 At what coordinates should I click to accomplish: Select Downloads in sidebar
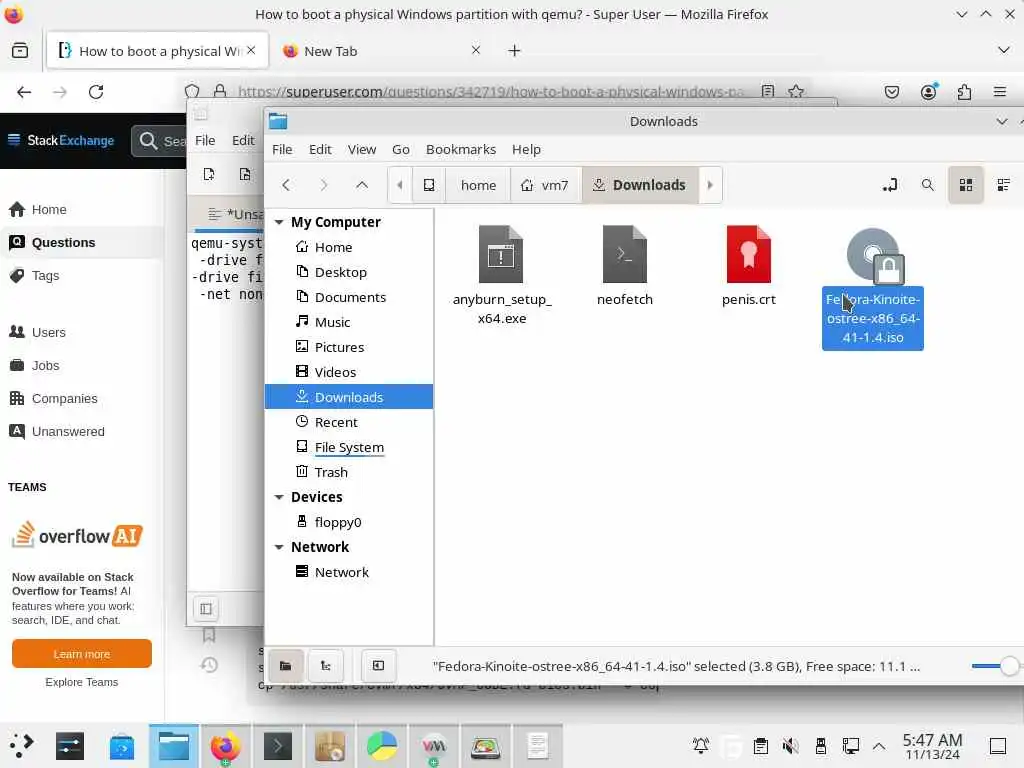tap(349, 397)
